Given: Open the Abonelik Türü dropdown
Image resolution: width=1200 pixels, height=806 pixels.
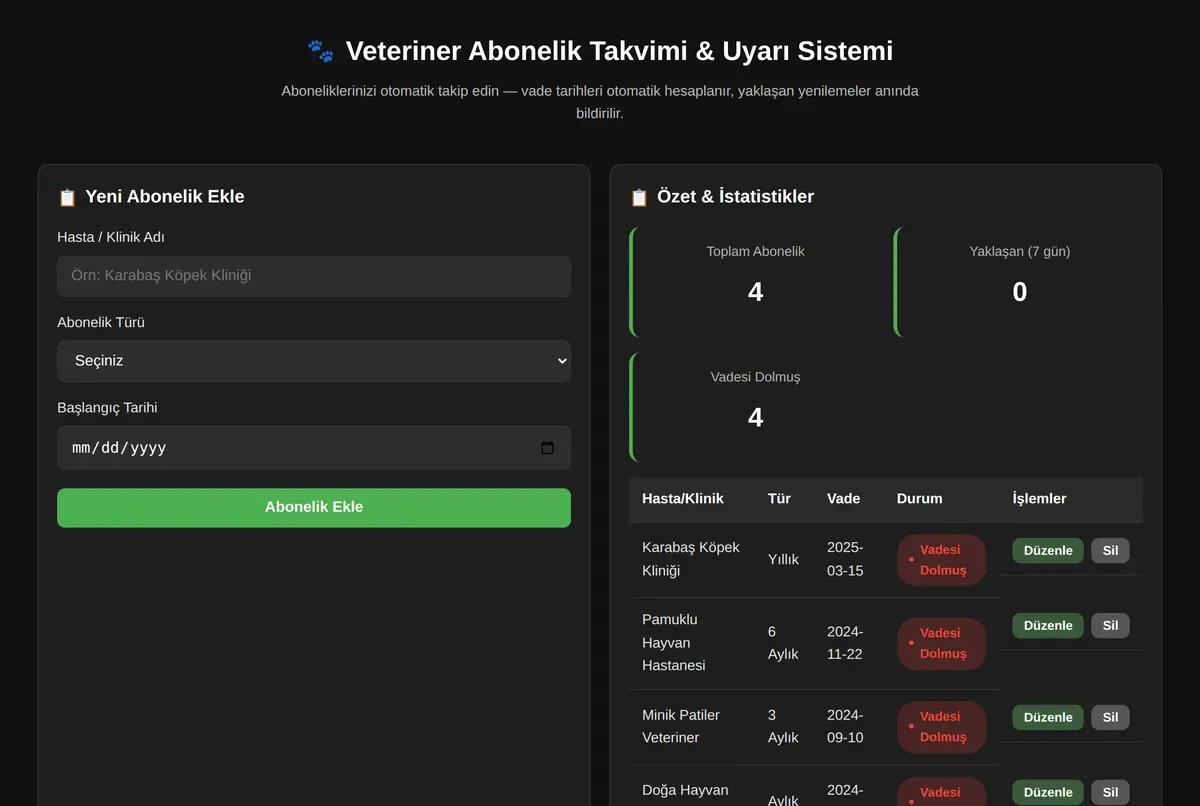Looking at the screenshot, I should pos(314,361).
